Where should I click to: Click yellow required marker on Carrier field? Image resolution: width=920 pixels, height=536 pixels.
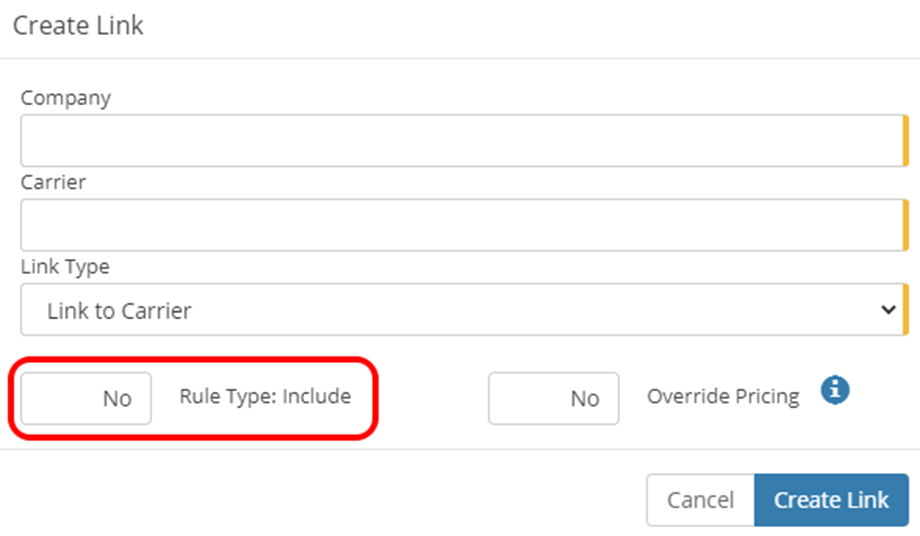point(905,225)
